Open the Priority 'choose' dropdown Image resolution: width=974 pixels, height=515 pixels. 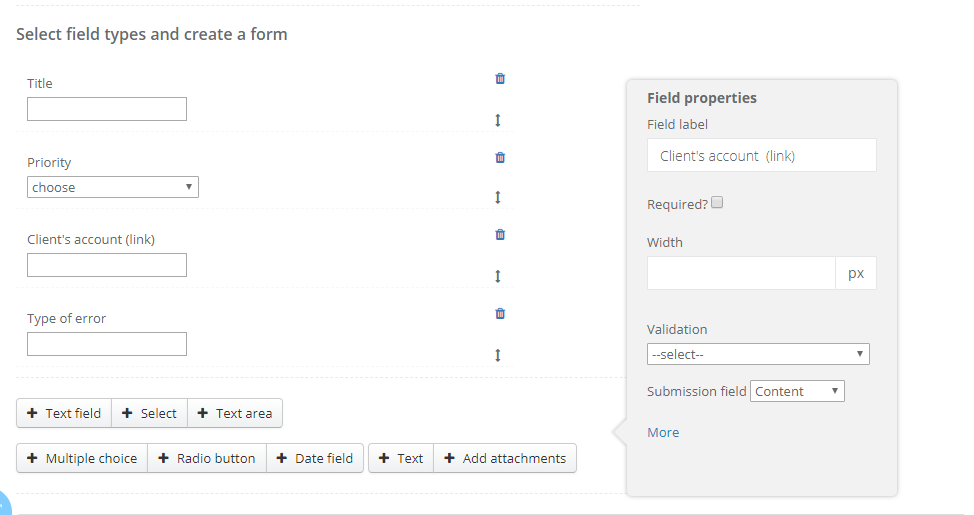(x=112, y=187)
